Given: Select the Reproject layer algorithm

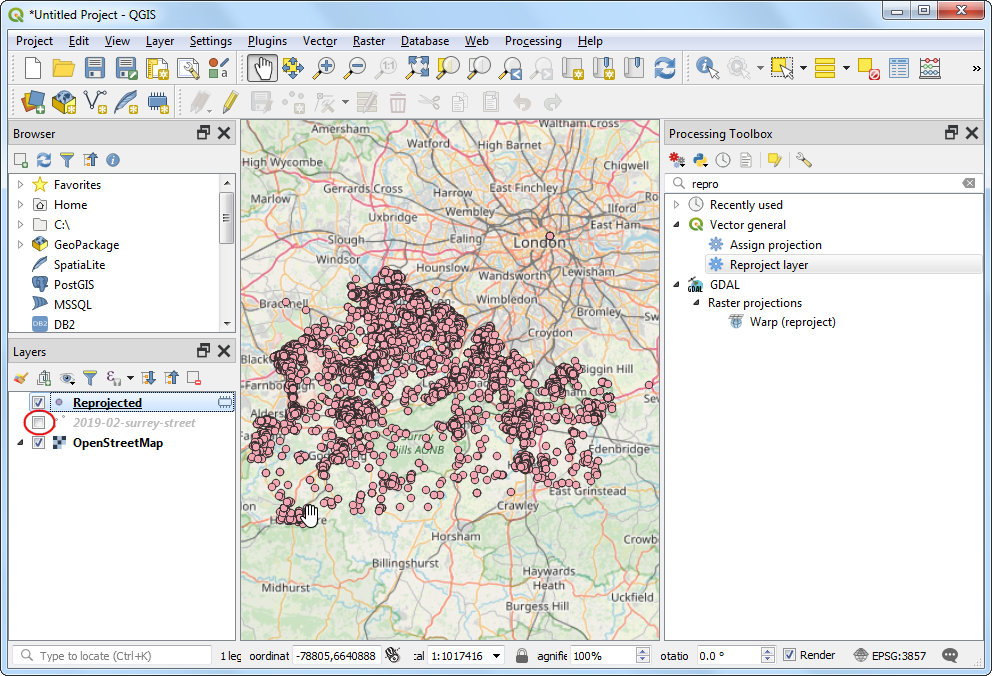Looking at the screenshot, I should 768,265.
